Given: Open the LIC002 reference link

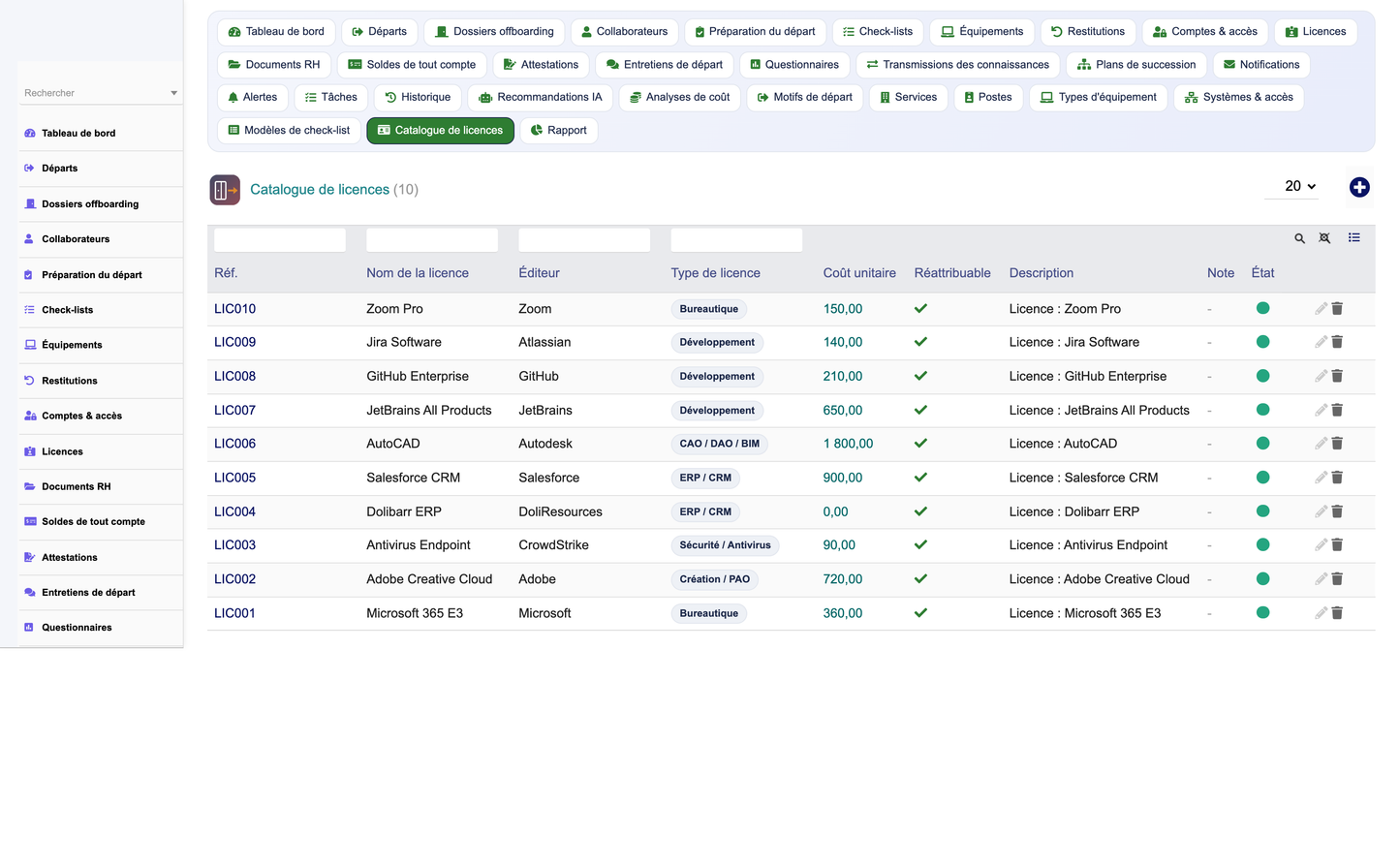Looking at the screenshot, I should click(235, 579).
